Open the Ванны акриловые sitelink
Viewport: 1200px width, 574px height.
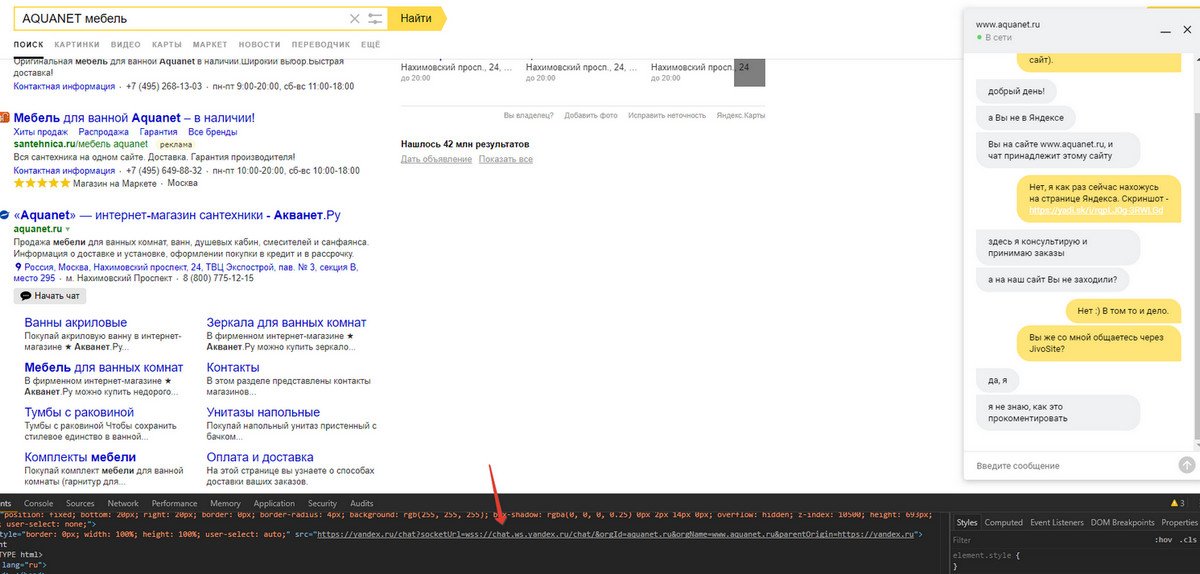click(76, 323)
